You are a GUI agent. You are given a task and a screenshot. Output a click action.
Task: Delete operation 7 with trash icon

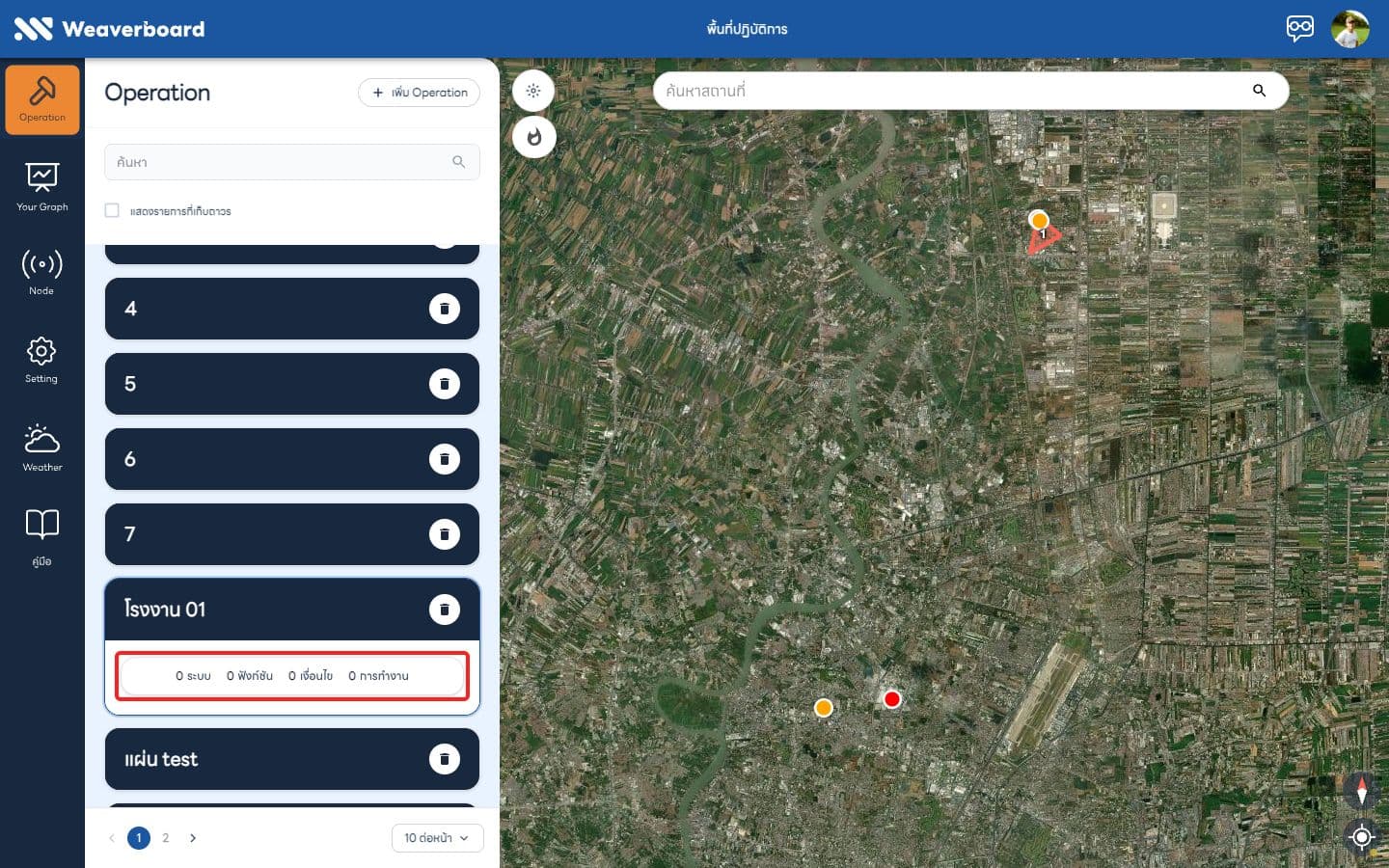(x=444, y=534)
